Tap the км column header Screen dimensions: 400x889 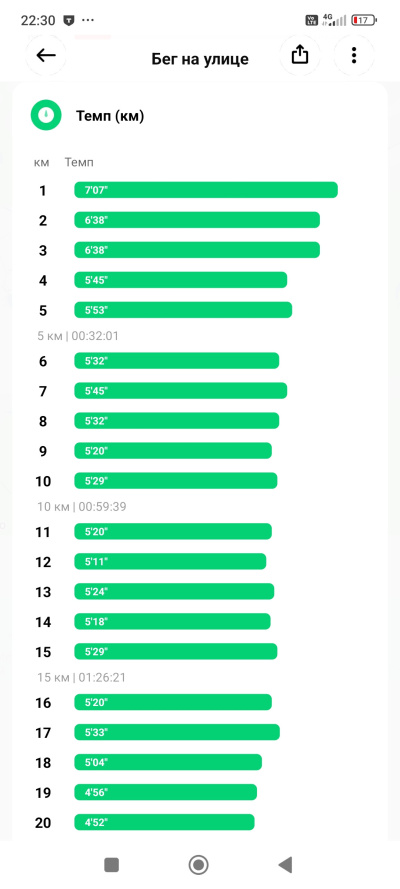coord(42,163)
